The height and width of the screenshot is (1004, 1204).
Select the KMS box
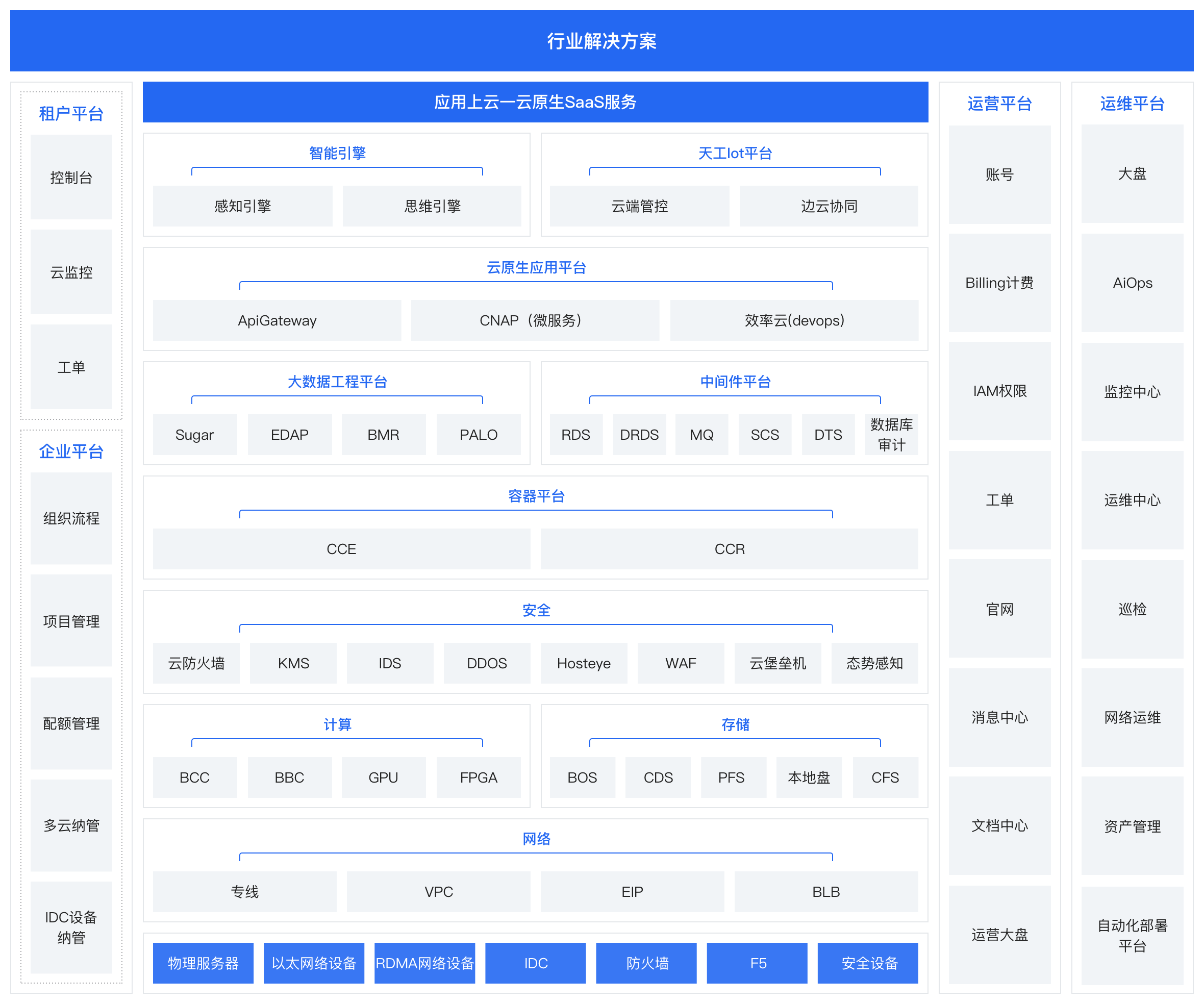click(x=293, y=663)
